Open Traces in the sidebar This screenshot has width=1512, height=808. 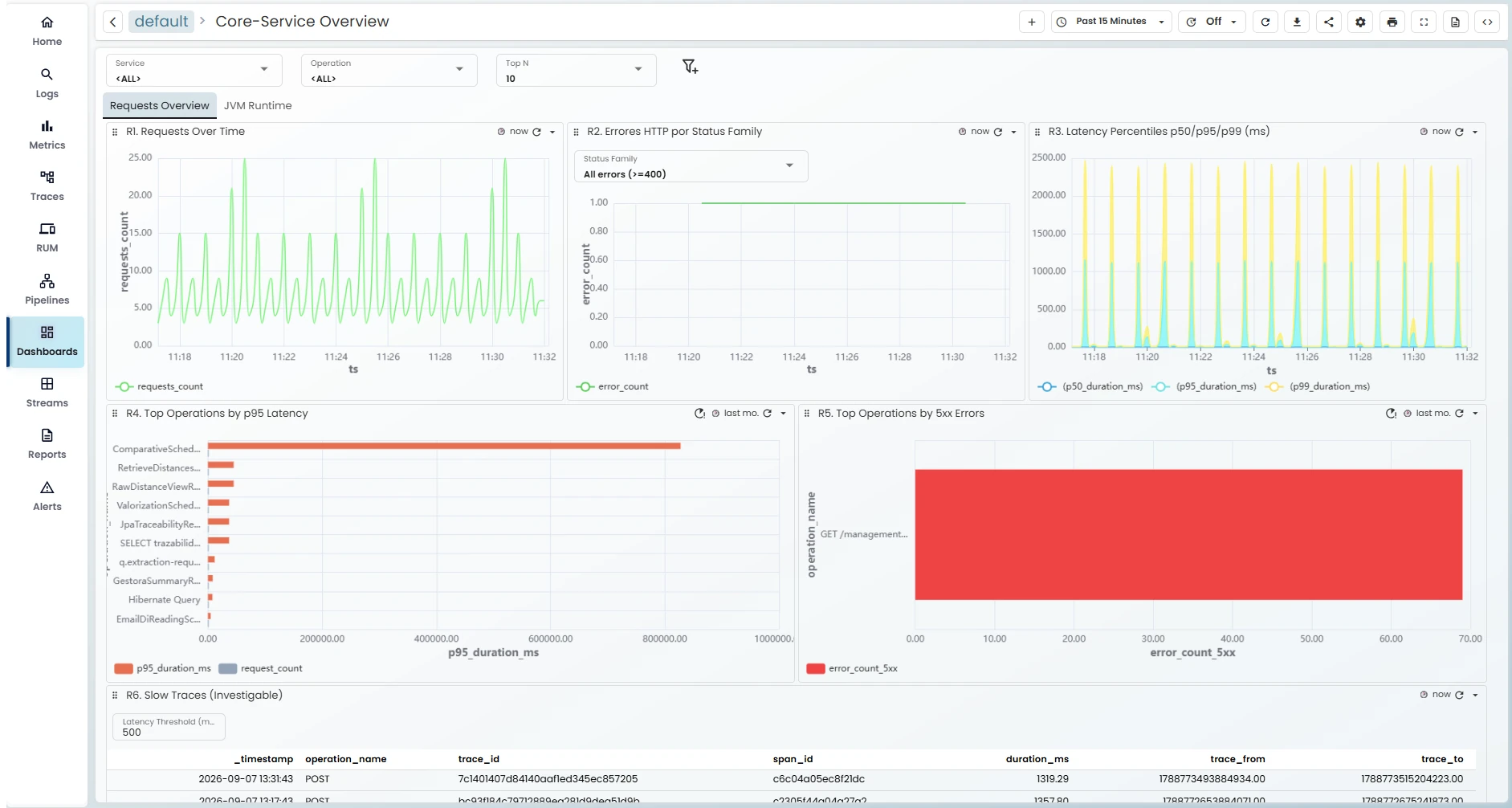tap(47, 186)
